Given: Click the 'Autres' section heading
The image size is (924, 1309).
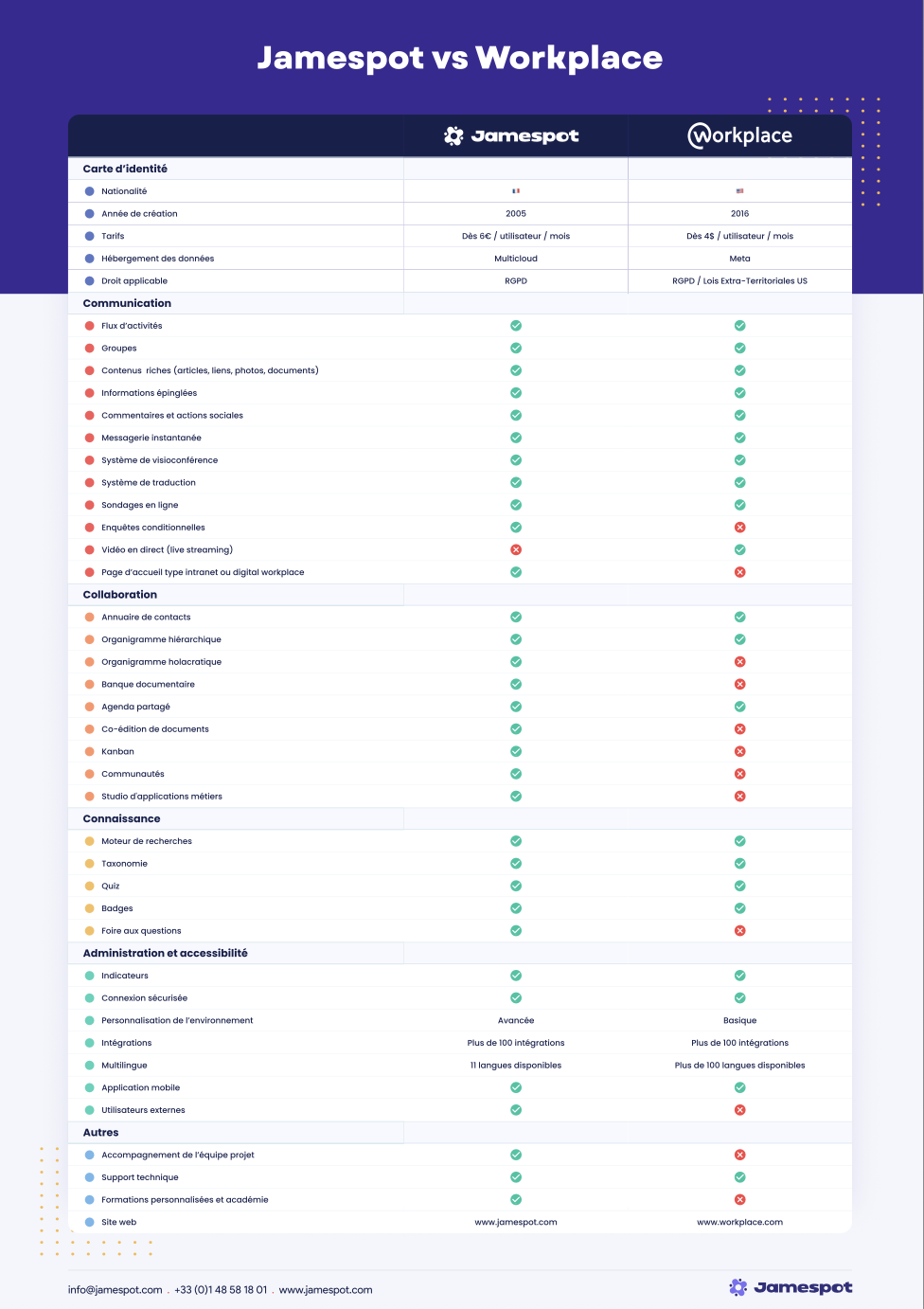Looking at the screenshot, I should point(100,1133).
